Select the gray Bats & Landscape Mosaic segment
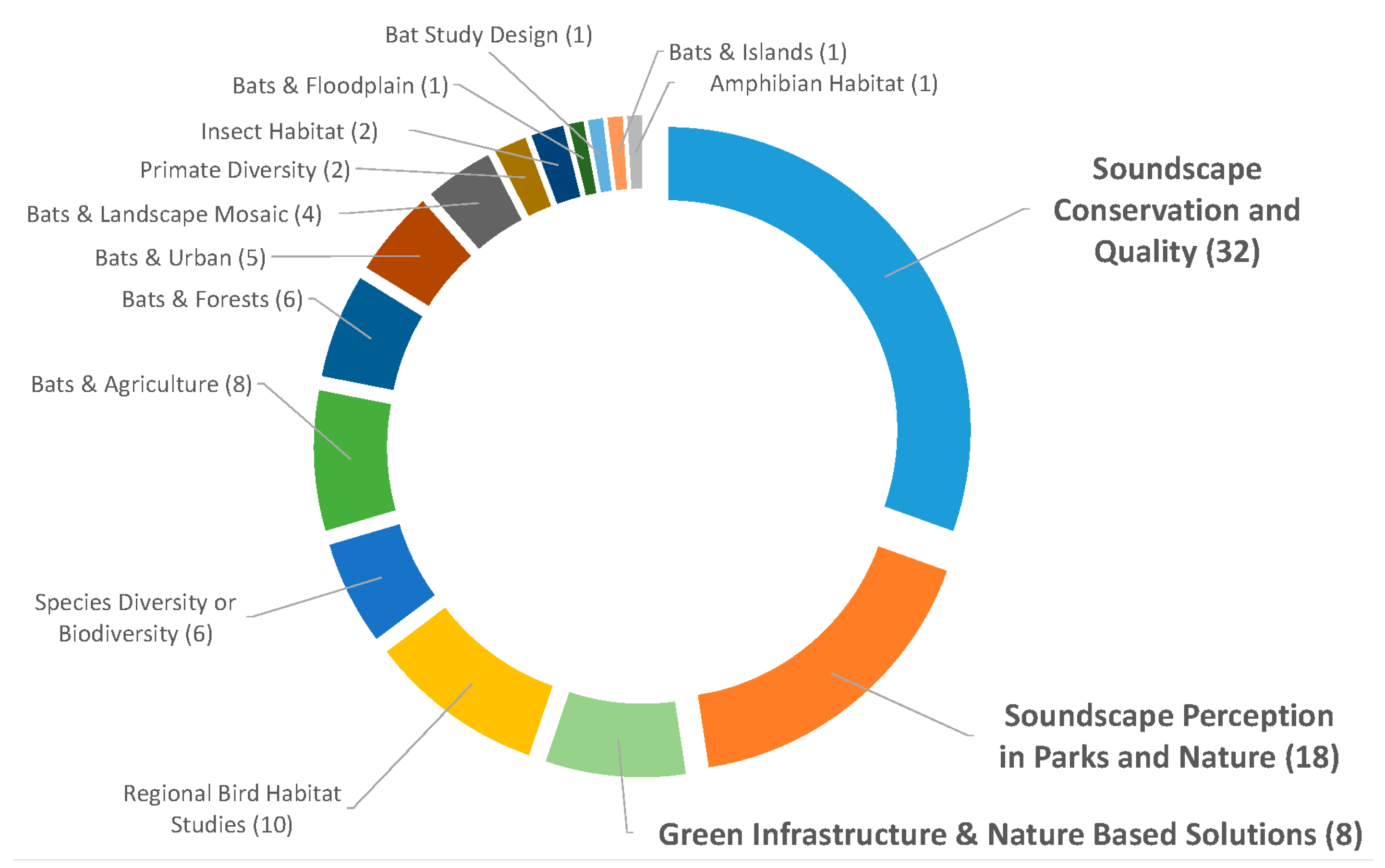This screenshot has width=1385, height=868. click(x=476, y=202)
